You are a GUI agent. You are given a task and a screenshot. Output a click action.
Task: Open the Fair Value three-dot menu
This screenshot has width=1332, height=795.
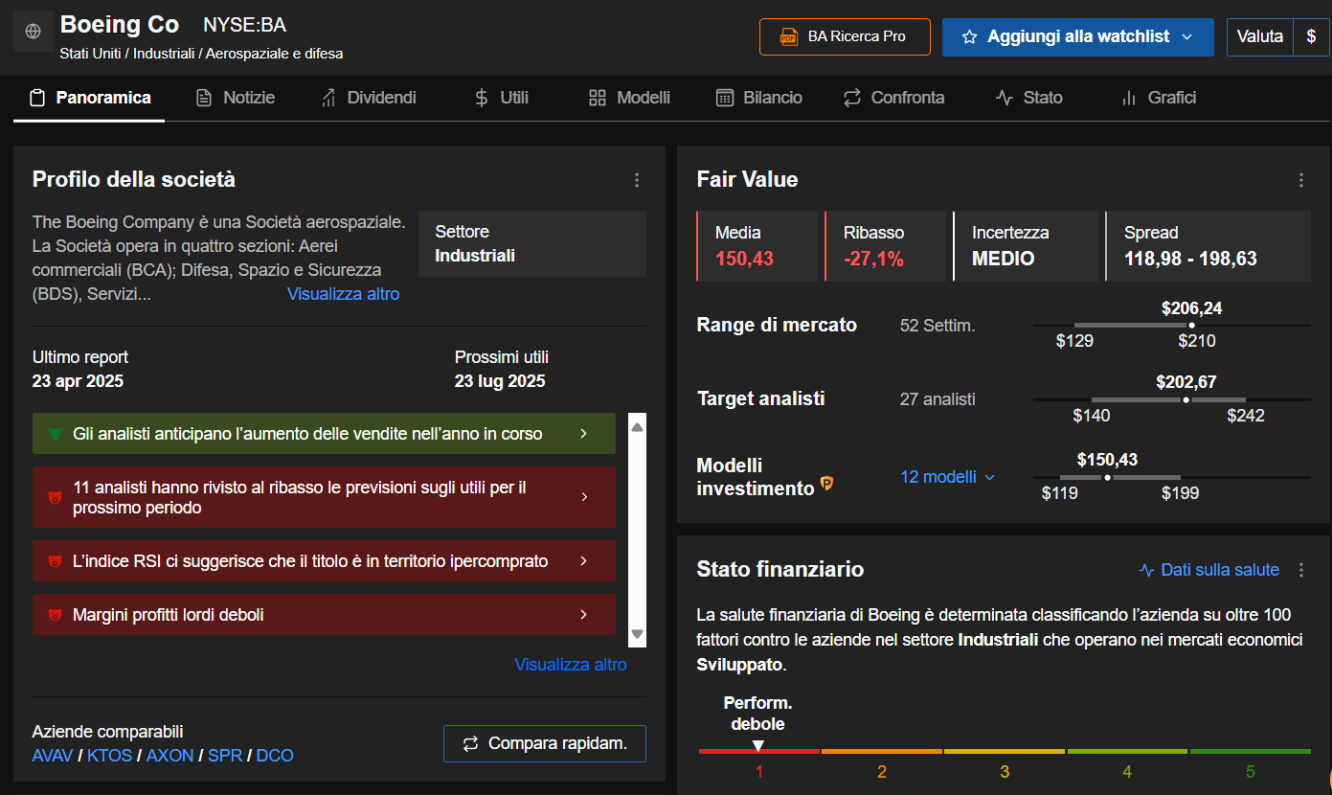pyautogui.click(x=1301, y=180)
